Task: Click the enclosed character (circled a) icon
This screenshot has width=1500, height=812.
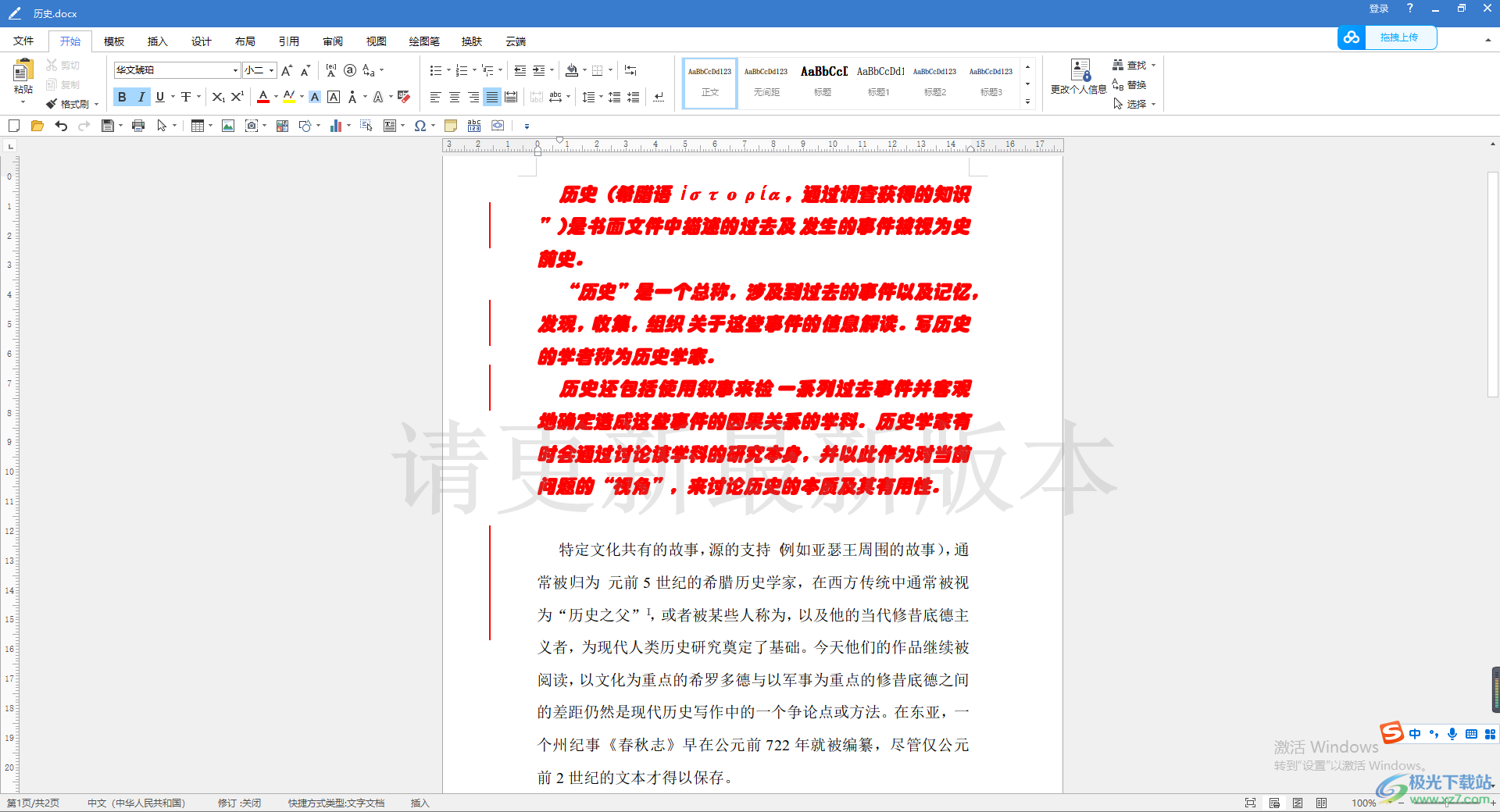Action: click(350, 70)
